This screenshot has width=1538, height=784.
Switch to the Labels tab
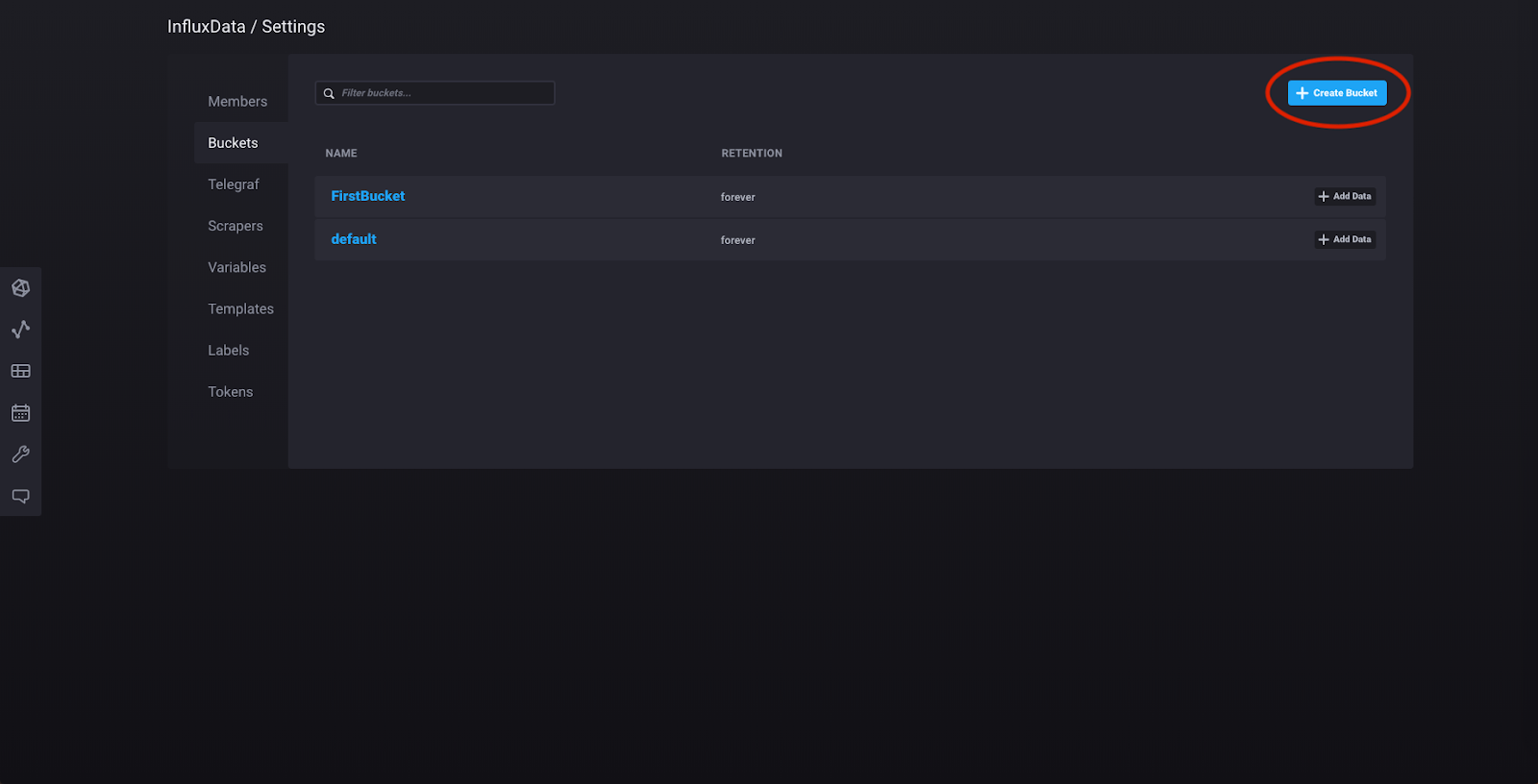pyautogui.click(x=229, y=351)
